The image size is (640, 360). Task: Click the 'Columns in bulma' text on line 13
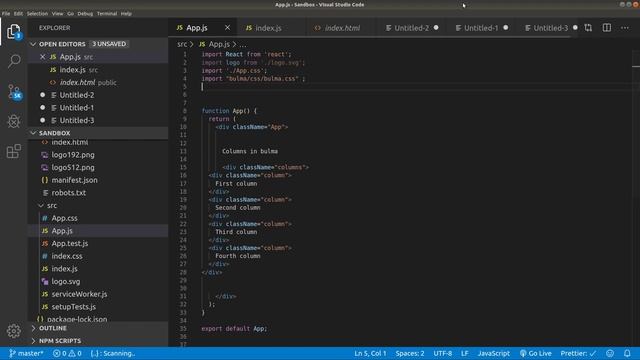click(250, 151)
